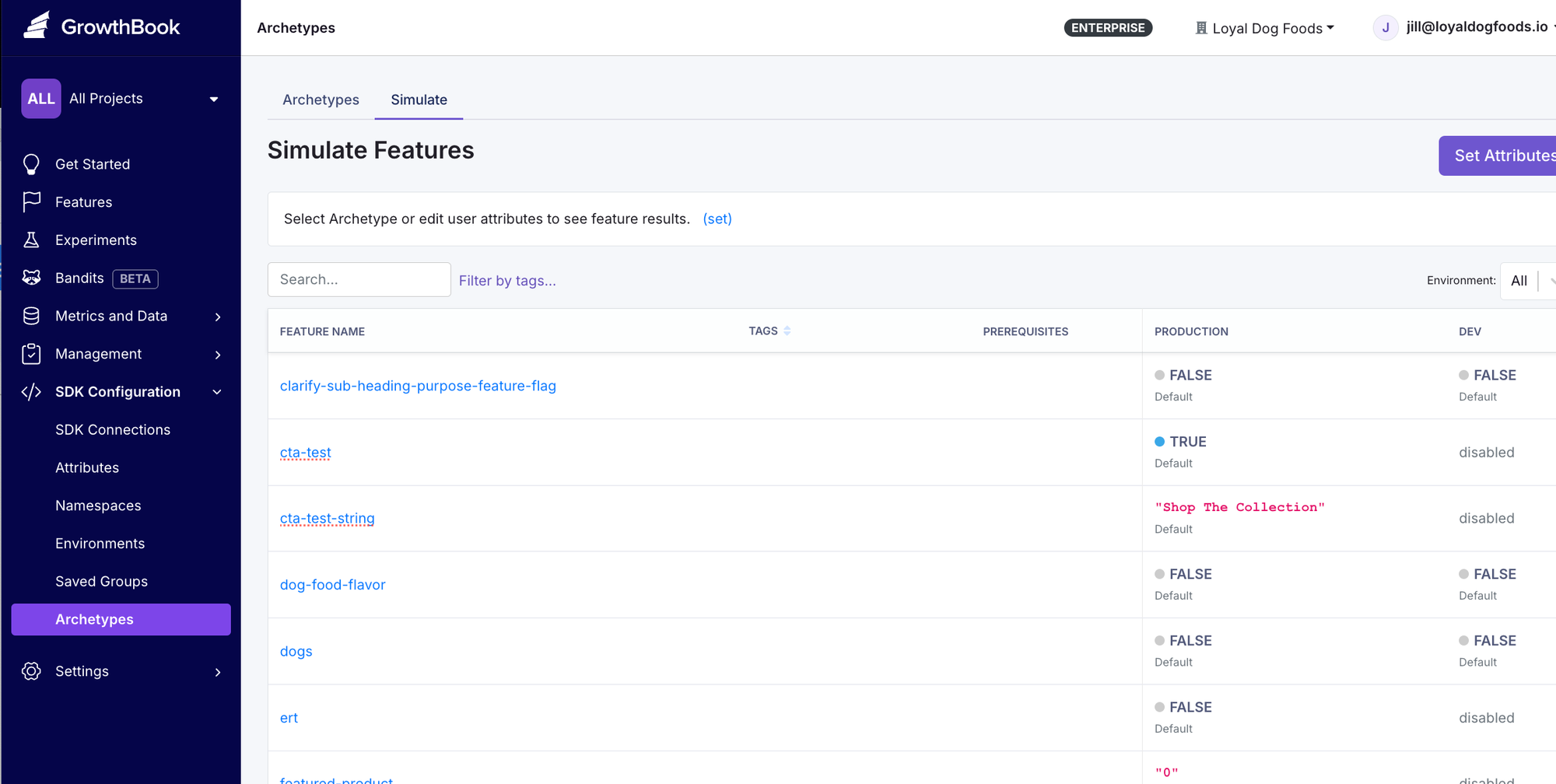This screenshot has height=784, width=1556.
Task: Expand the Metrics and Data submenu
Action: 218,317
